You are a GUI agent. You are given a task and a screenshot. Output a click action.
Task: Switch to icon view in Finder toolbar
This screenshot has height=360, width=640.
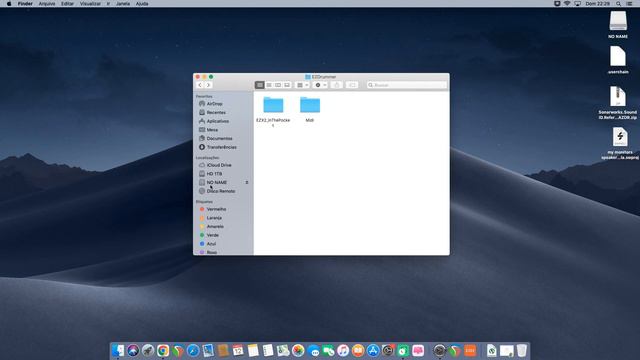260,85
